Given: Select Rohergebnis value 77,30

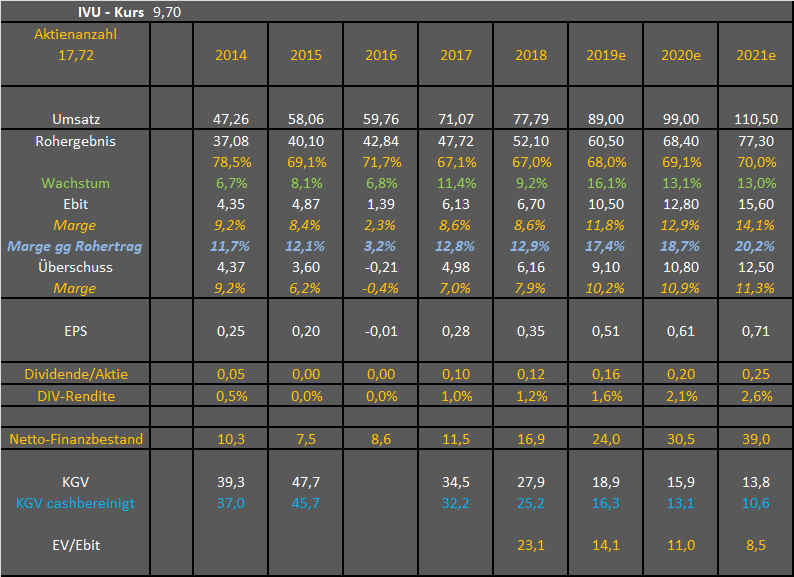Looking at the screenshot, I should [756, 141].
